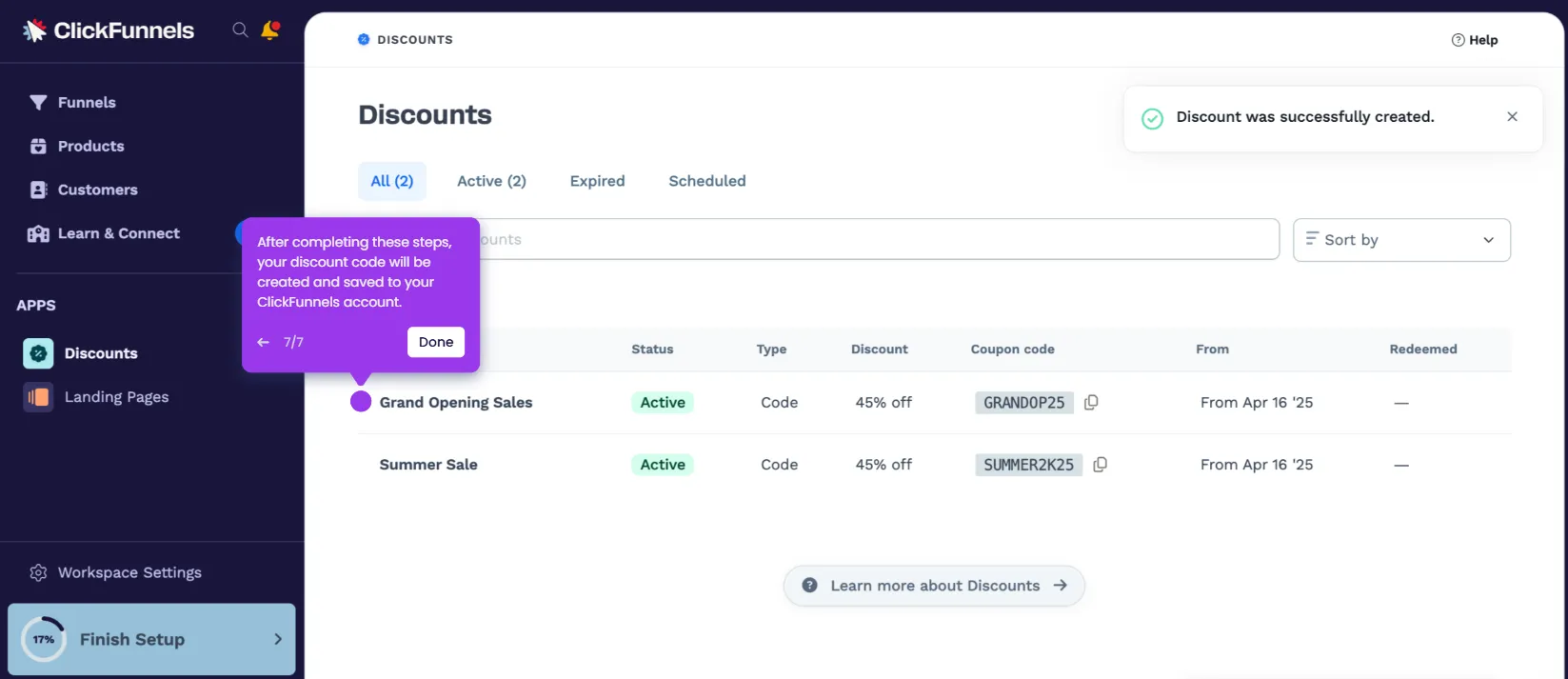This screenshot has width=1568, height=679.
Task: Click the Learn & Connect icon
Action: [x=38, y=233]
